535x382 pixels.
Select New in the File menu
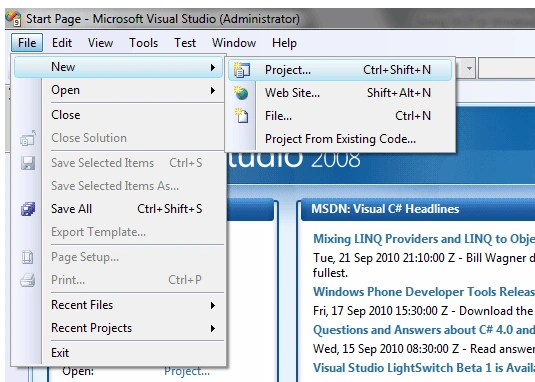coord(119,67)
